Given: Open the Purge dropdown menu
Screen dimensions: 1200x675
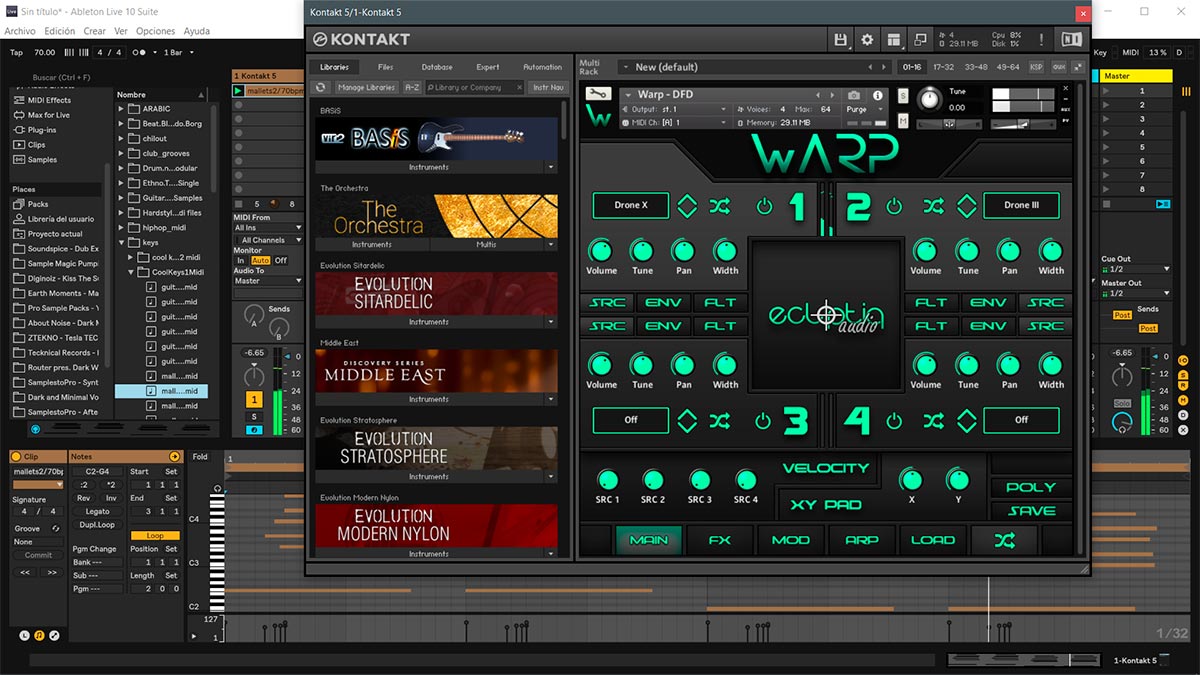Looking at the screenshot, I should [x=866, y=109].
